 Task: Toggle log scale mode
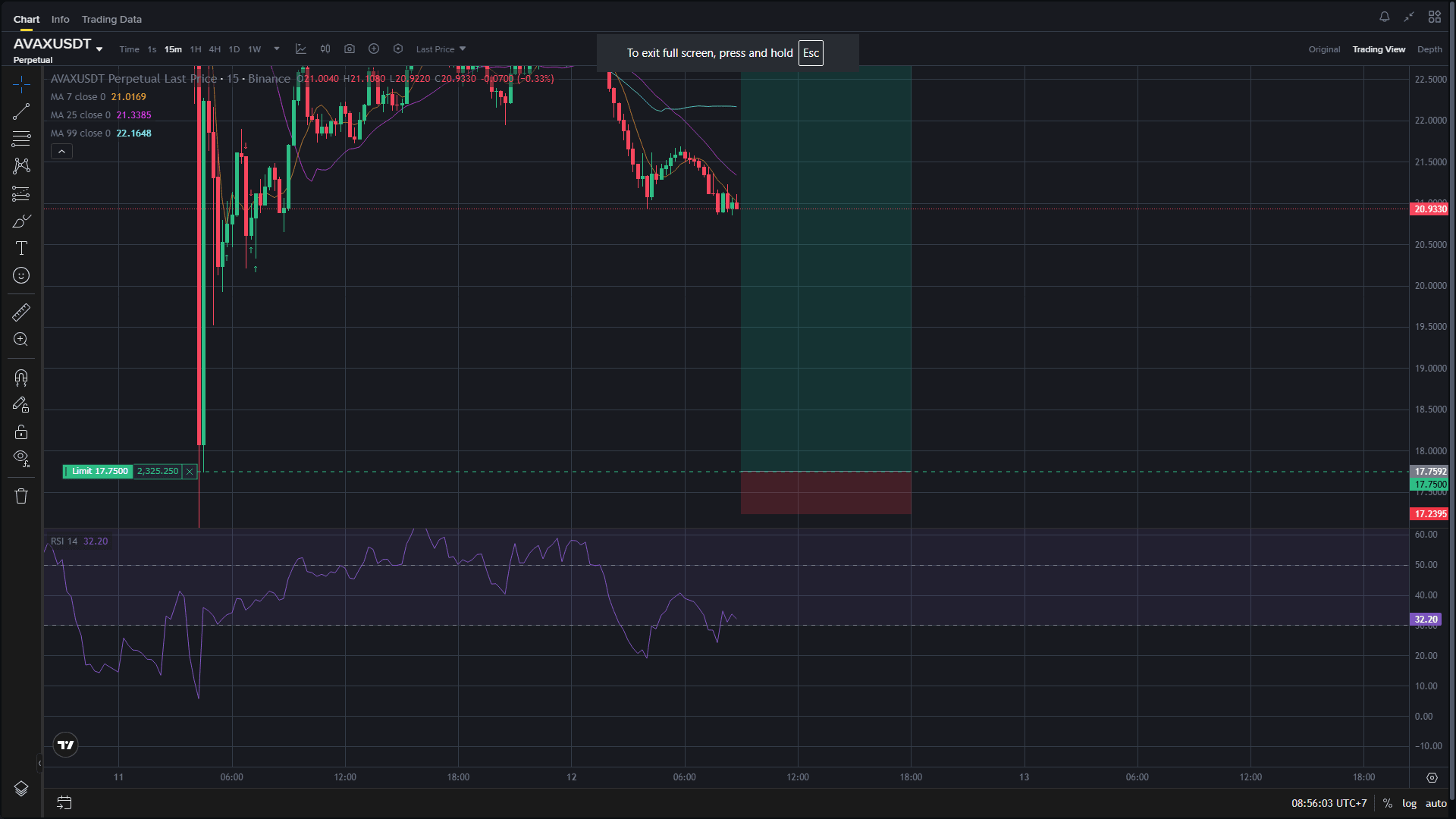(1409, 803)
